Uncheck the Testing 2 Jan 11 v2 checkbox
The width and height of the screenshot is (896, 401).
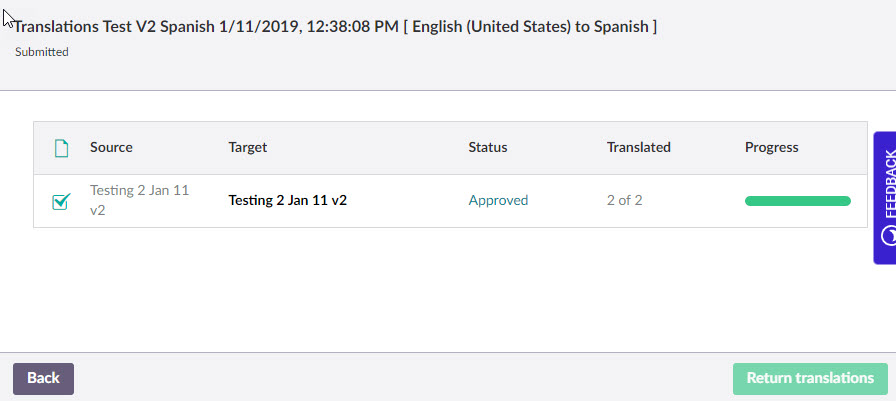pos(61,201)
